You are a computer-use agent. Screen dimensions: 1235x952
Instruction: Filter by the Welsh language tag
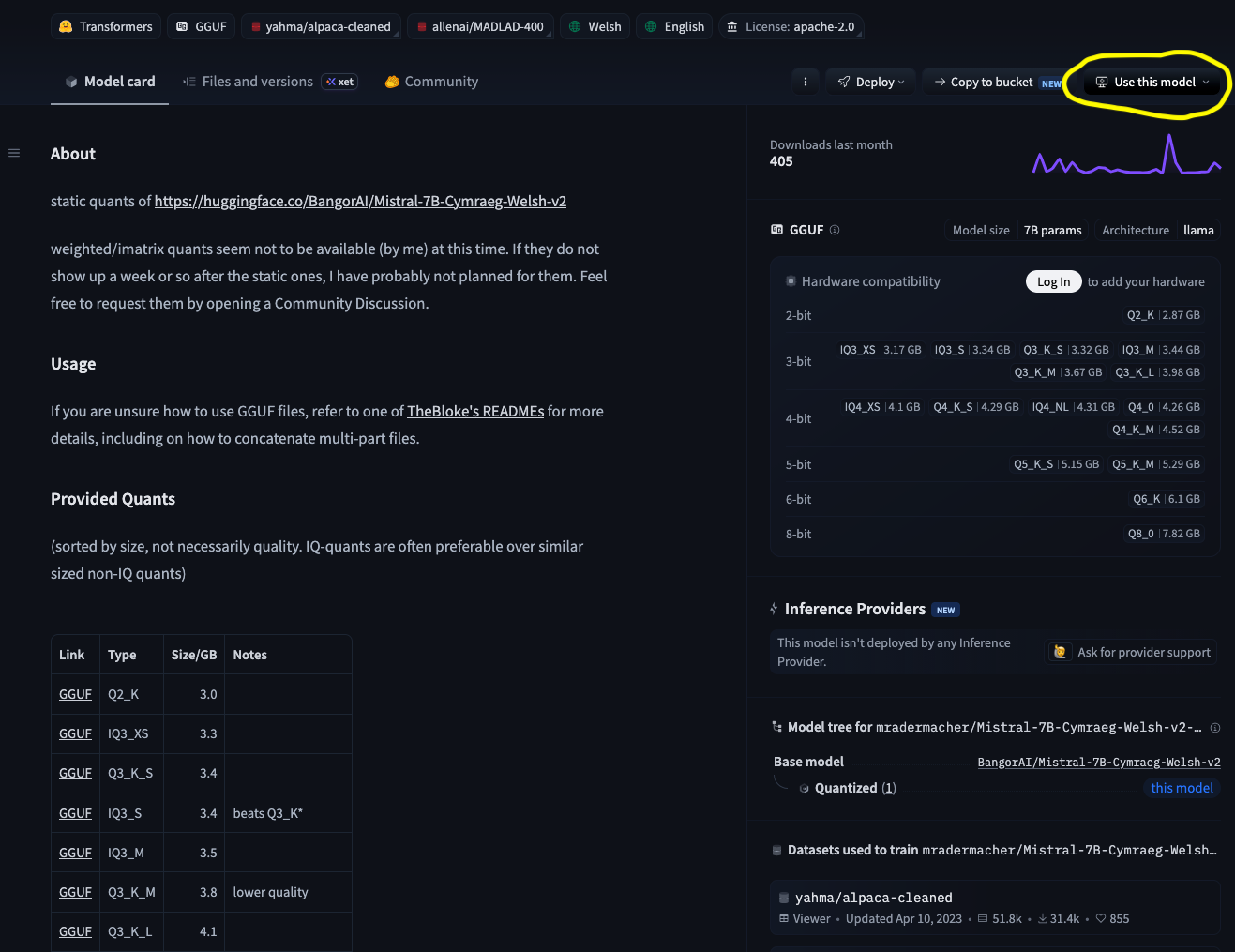pyautogui.click(x=595, y=26)
